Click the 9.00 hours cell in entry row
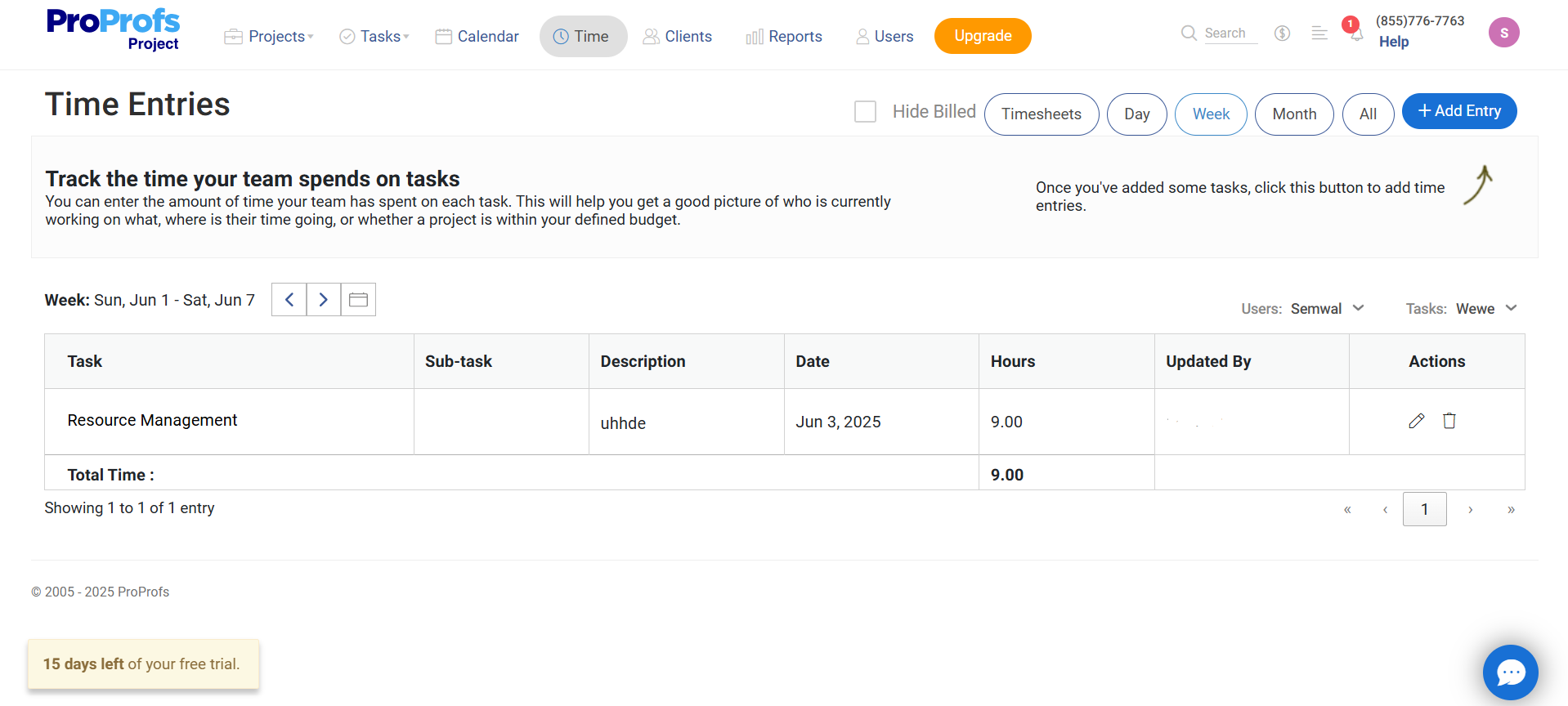1568x706 pixels. pyautogui.click(x=1067, y=422)
